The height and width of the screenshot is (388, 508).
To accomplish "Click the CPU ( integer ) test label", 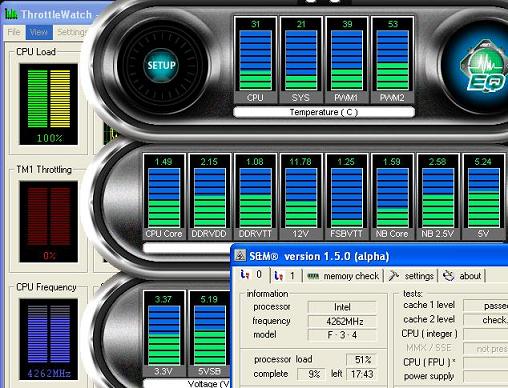I will click(x=429, y=334).
